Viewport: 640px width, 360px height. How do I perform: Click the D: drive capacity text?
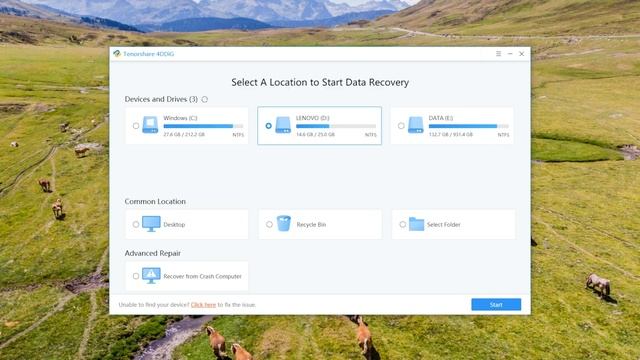pyautogui.click(x=315, y=134)
